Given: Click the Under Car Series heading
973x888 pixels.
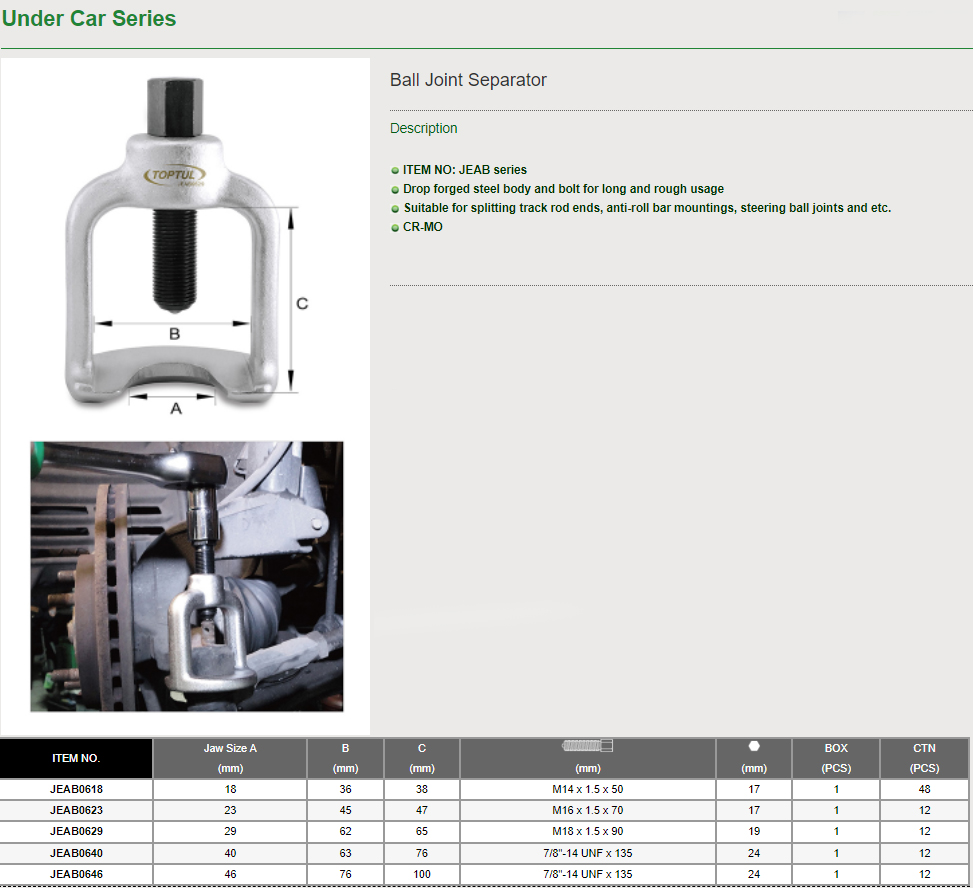Looking at the screenshot, I should coord(89,19).
